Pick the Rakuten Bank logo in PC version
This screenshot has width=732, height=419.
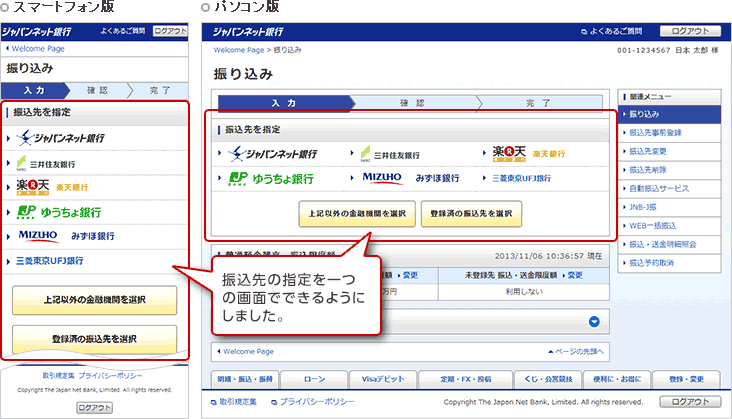pos(529,153)
